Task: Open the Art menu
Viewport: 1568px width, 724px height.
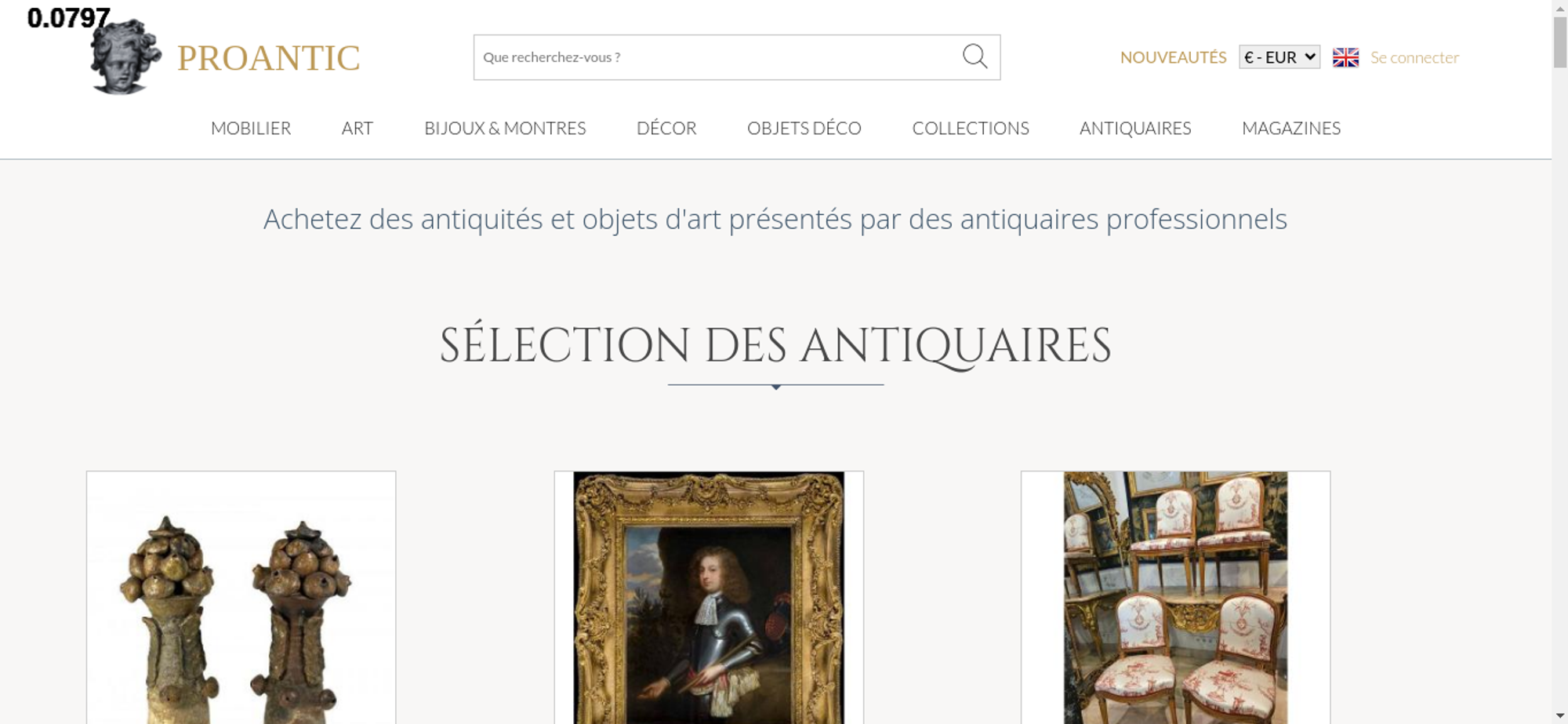Action: click(358, 128)
